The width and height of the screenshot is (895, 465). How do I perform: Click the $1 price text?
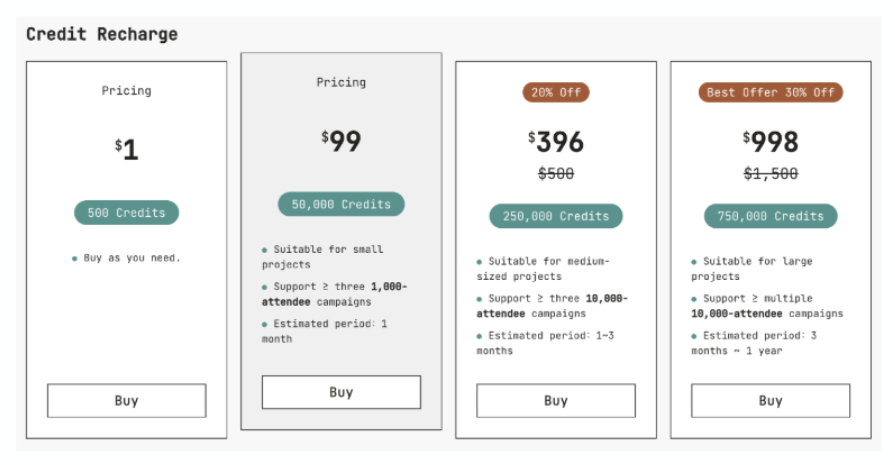[127, 149]
